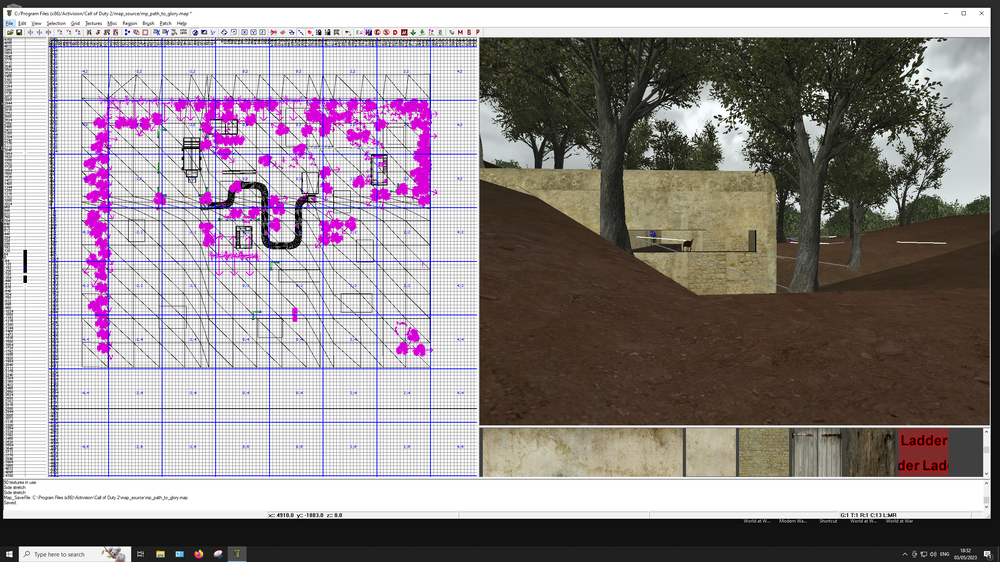Viewport: 1000px width, 562px height.
Task: Select the red Ladder texture thumbnail
Action: 922,452
